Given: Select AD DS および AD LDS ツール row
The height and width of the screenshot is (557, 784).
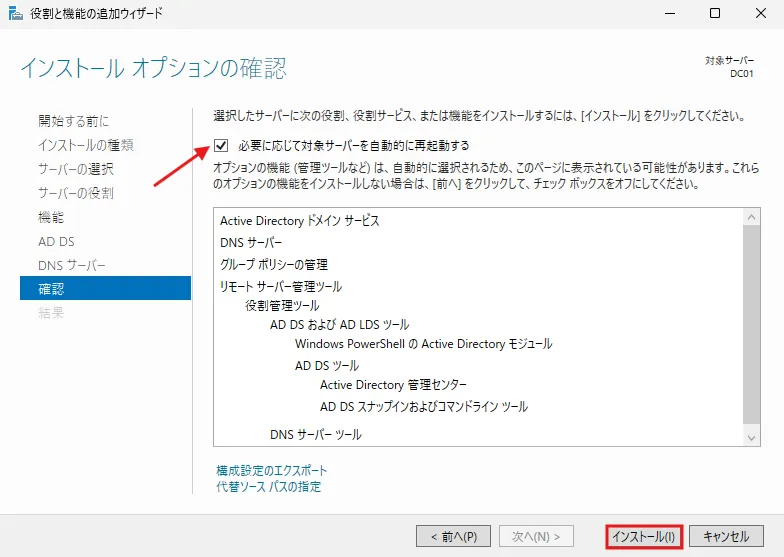Looking at the screenshot, I should [340, 324].
